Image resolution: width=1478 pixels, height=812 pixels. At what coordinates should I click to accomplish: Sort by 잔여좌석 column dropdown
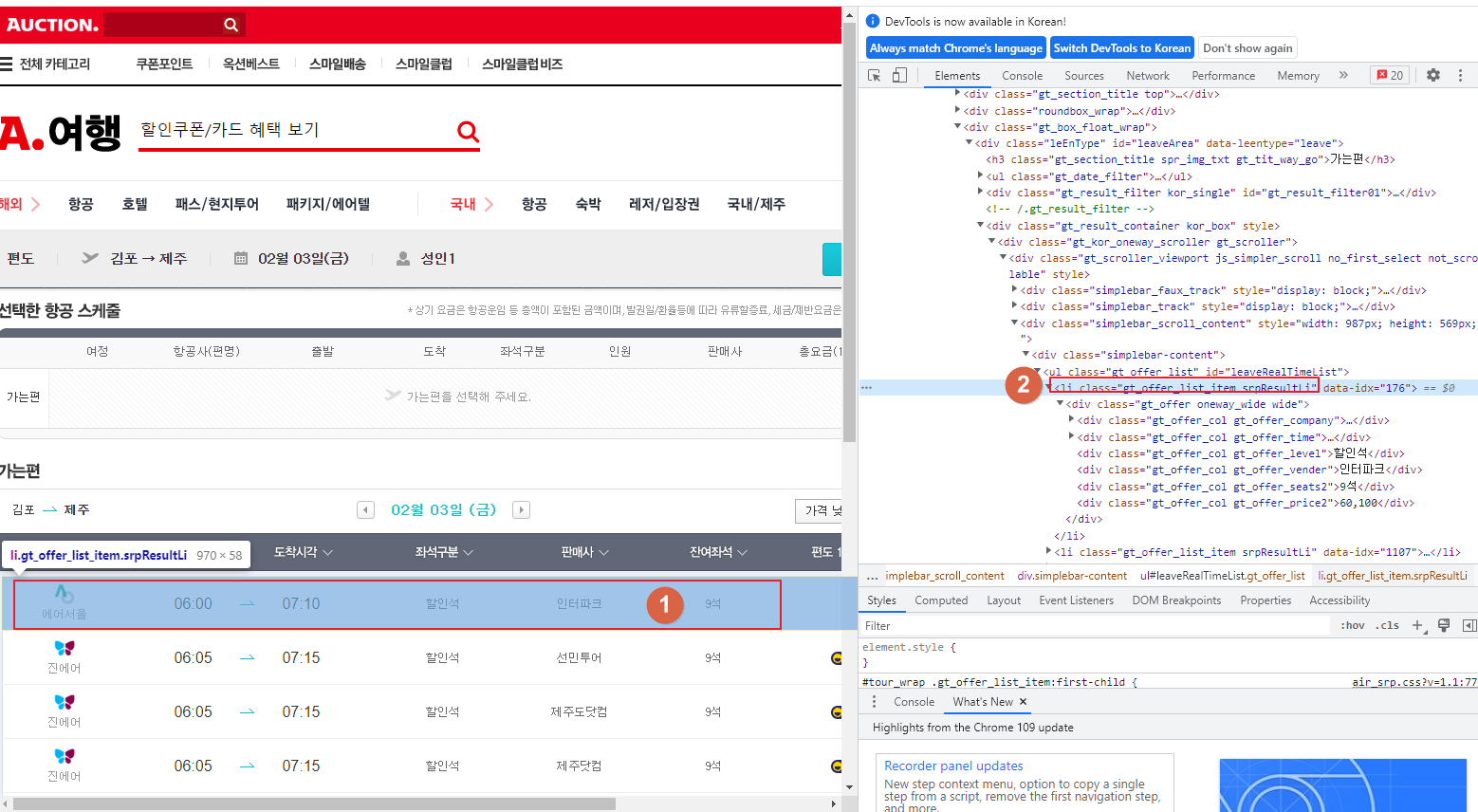(x=718, y=552)
